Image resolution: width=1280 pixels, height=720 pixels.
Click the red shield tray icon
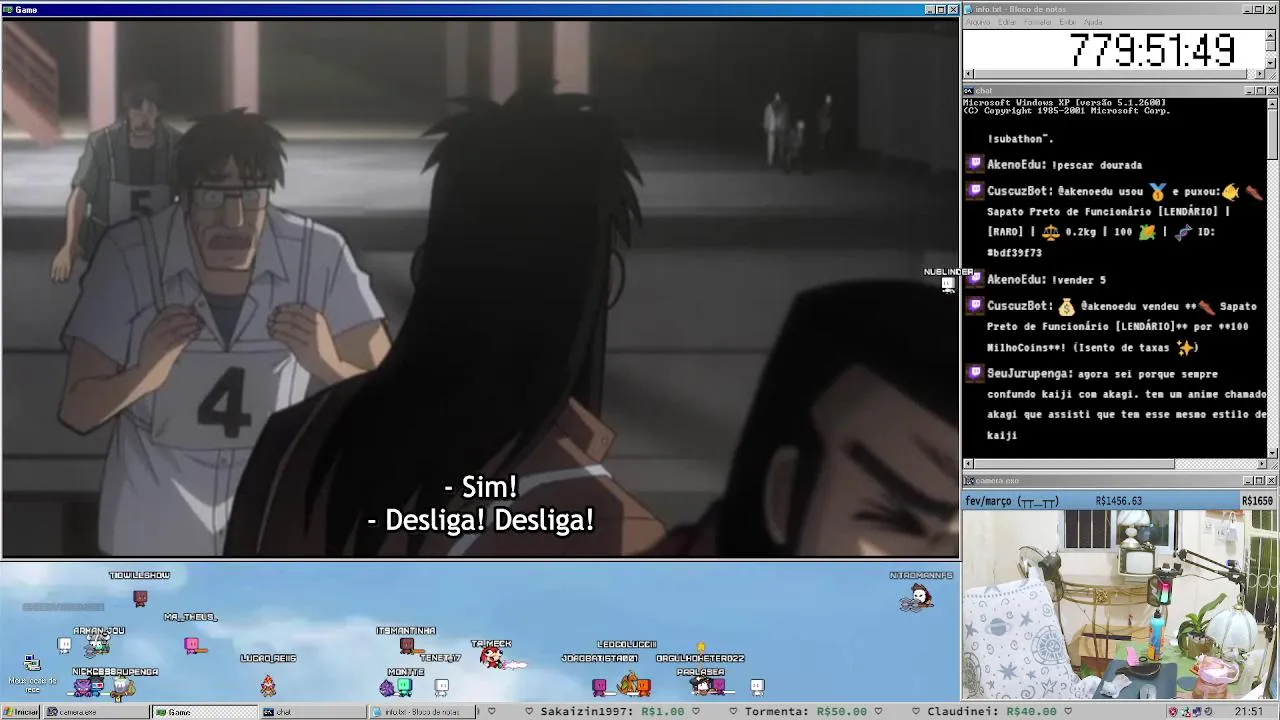click(x=1173, y=712)
